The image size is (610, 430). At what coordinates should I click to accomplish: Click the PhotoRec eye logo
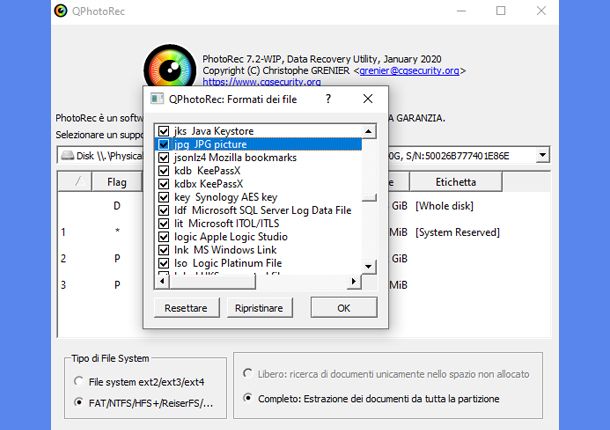point(170,67)
